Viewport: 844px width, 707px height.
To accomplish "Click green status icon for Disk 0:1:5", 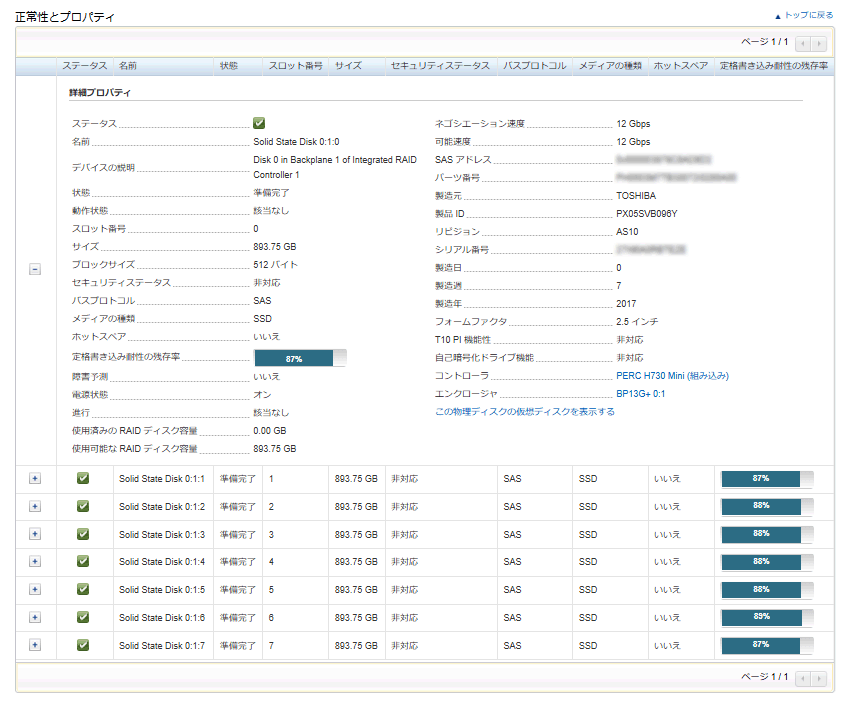I will 83,589.
